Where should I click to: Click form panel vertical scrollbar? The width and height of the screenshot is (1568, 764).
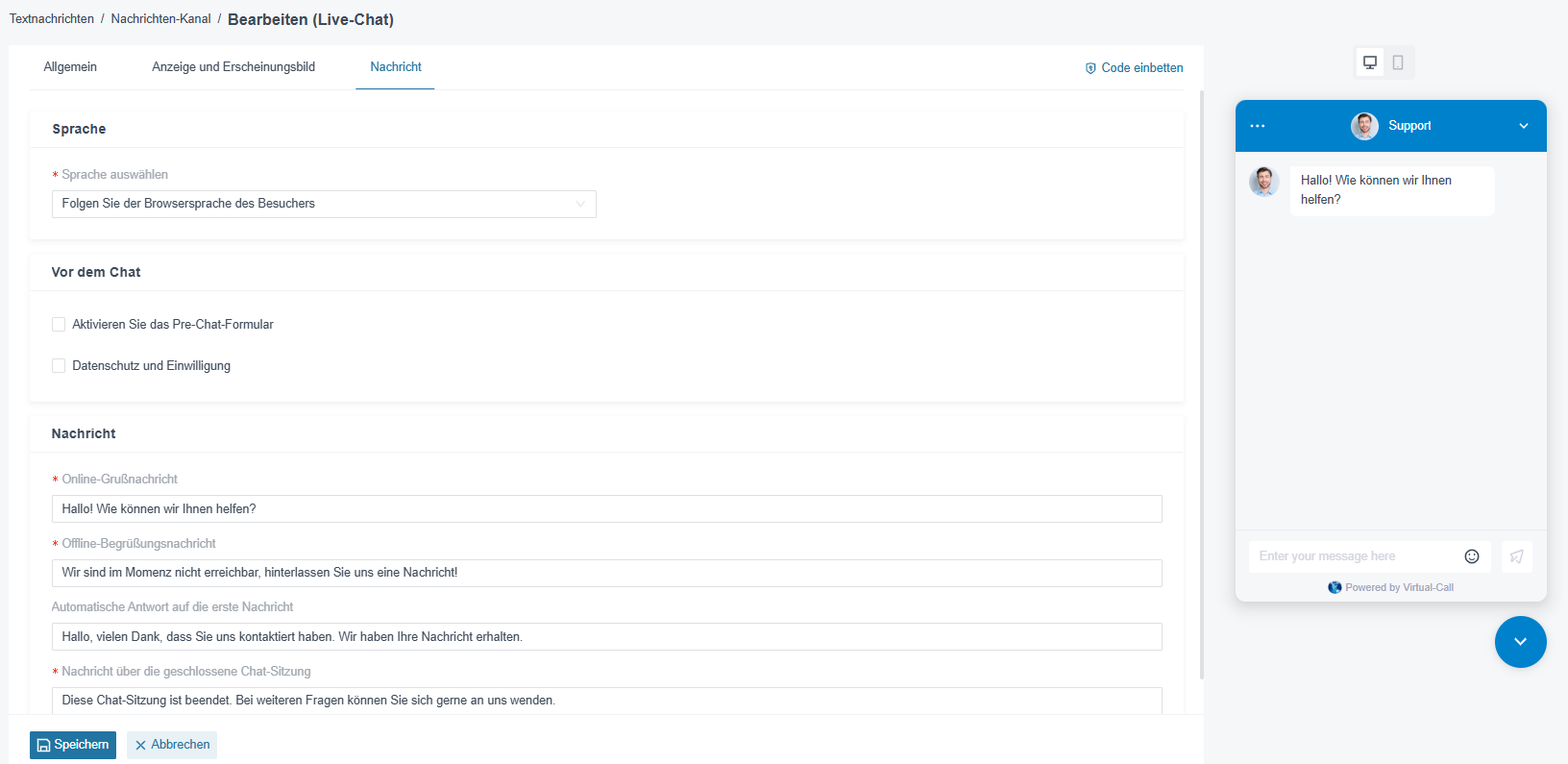pos(1202,384)
